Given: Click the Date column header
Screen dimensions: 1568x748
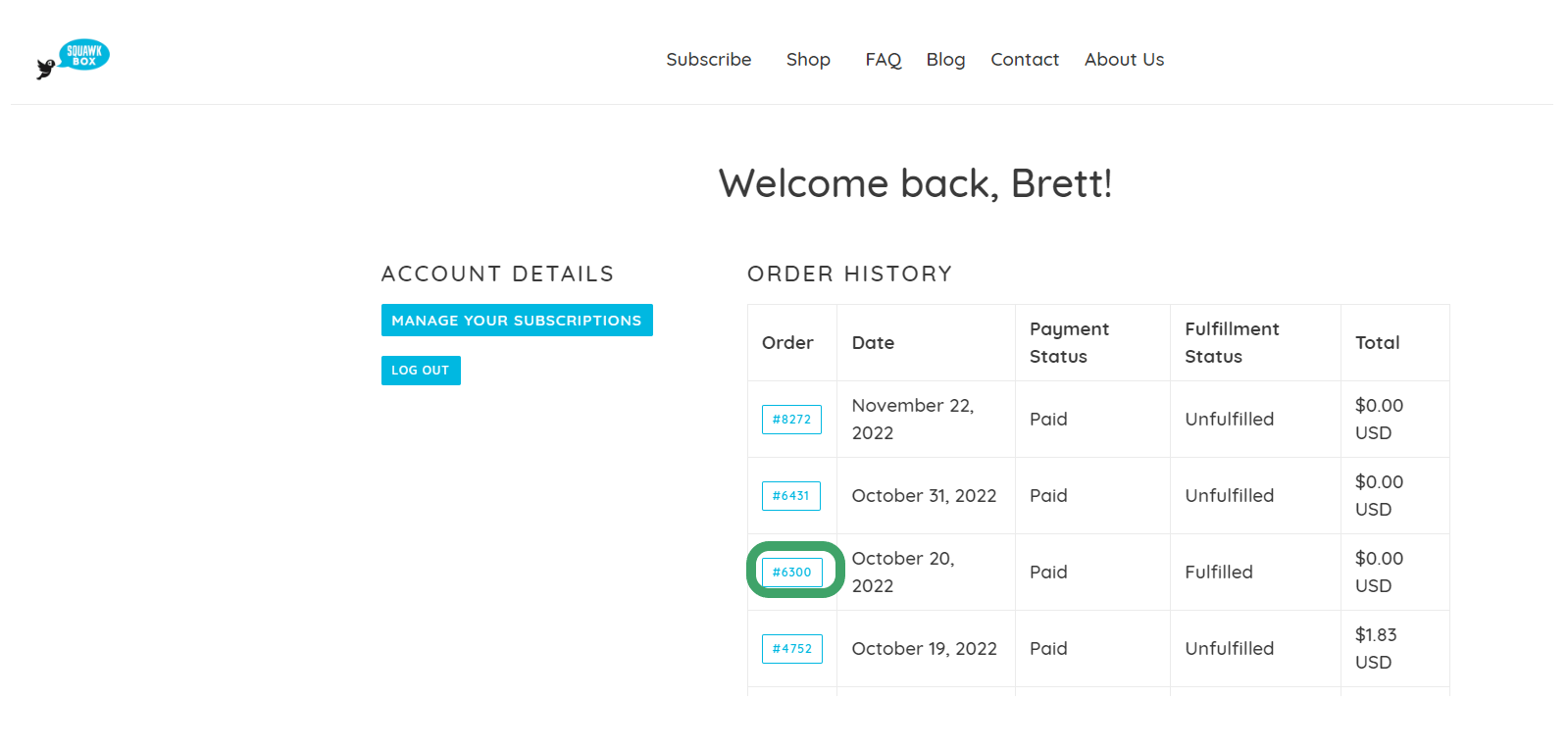Looking at the screenshot, I should point(873,343).
